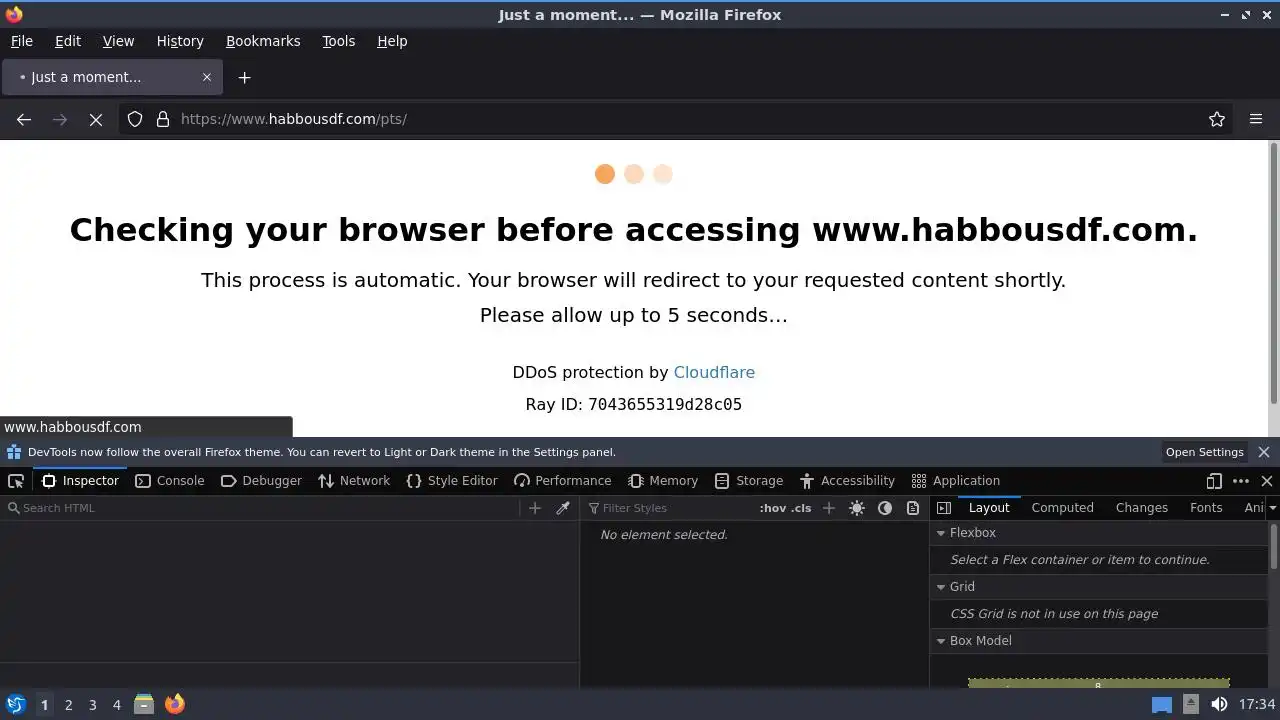Viewport: 1280px width, 720px height.
Task: Open the Help menu
Action: tap(392, 41)
